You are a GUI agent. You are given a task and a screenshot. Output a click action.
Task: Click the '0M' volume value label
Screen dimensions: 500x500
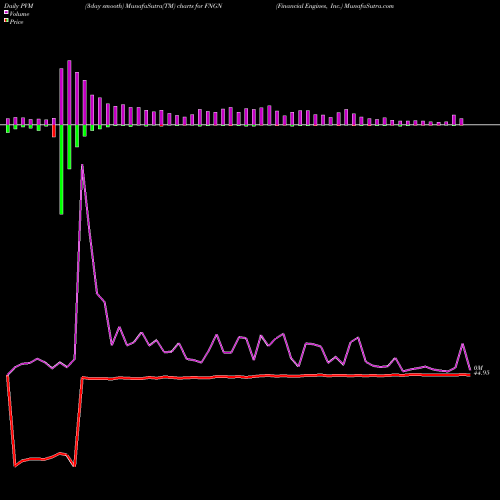pos(478,368)
